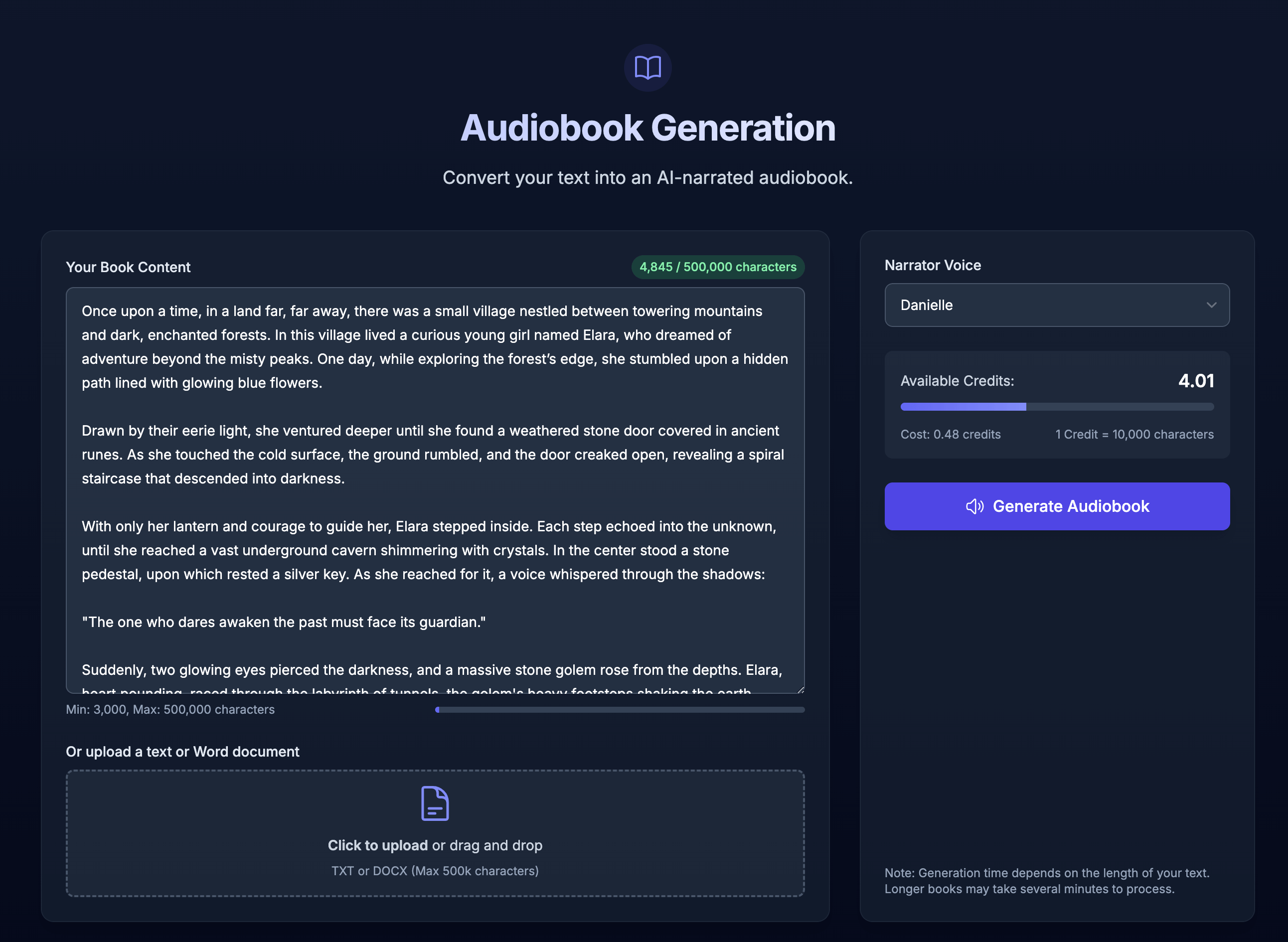
Task: Click the bold 'Click to upload' text
Action: point(377,845)
